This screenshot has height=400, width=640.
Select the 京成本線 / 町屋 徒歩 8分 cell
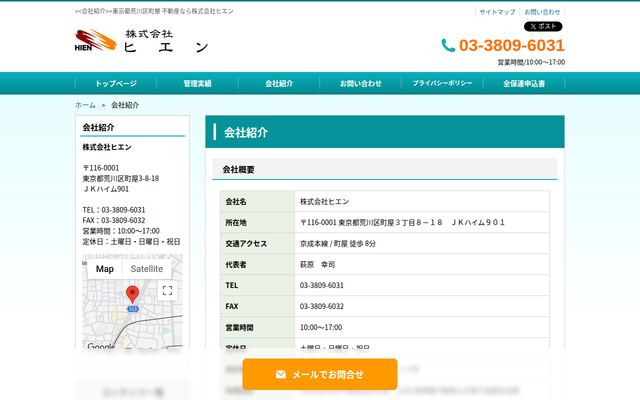tap(422, 243)
